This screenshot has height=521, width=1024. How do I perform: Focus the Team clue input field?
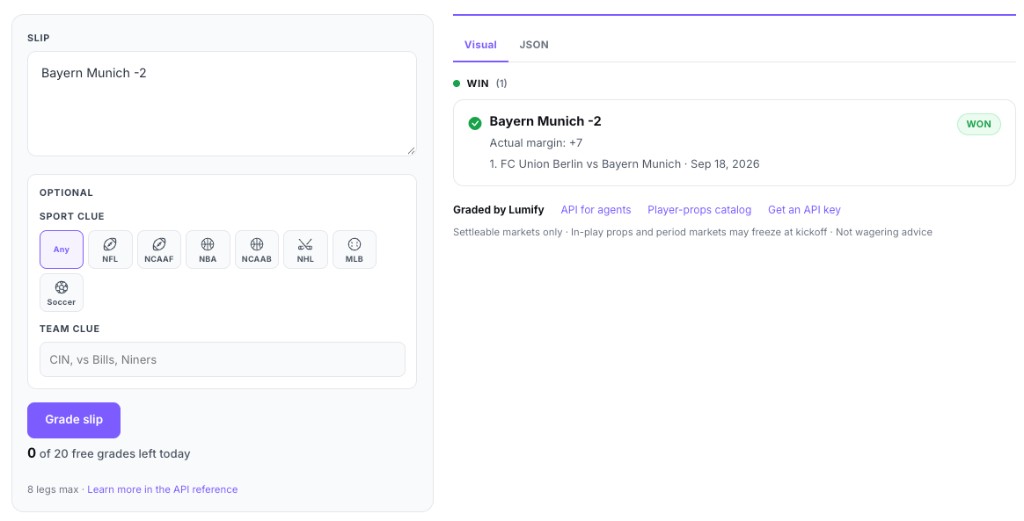(222, 360)
